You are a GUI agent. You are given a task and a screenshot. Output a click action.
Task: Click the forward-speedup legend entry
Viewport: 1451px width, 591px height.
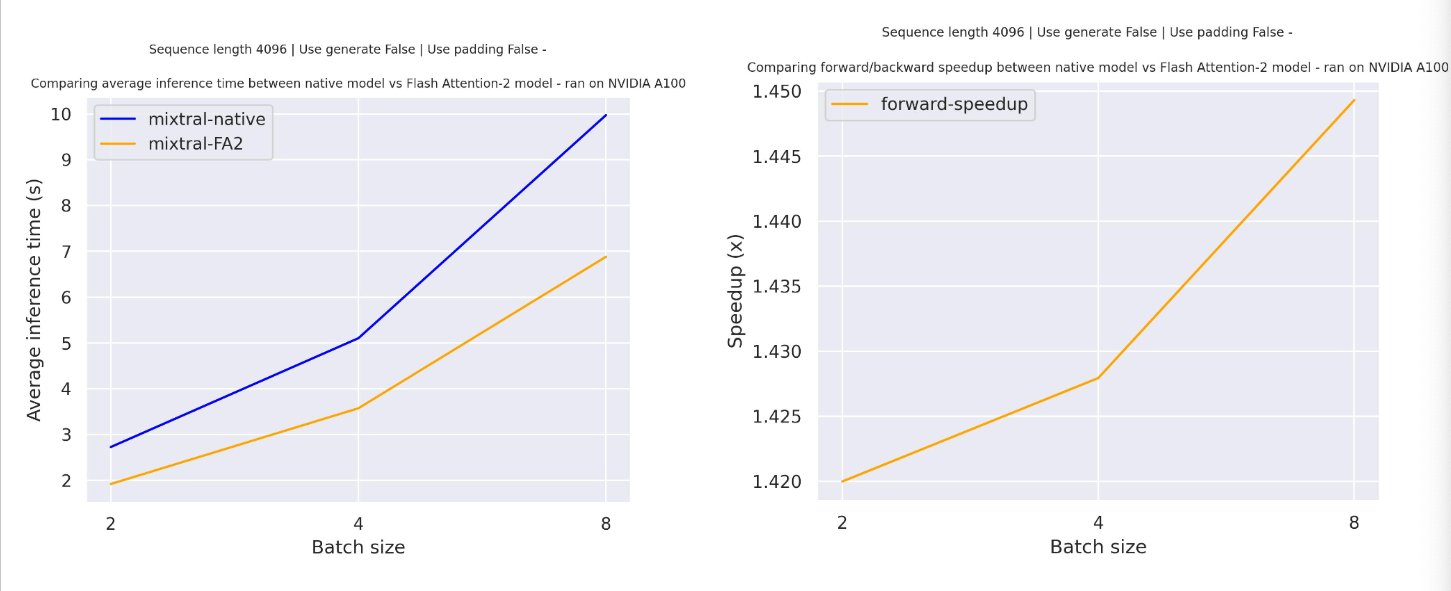[953, 104]
